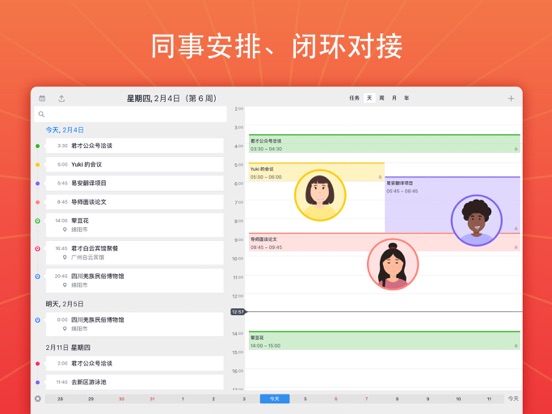Select day 11 in the date strip
The width and height of the screenshot is (552, 414).
tap(489, 399)
